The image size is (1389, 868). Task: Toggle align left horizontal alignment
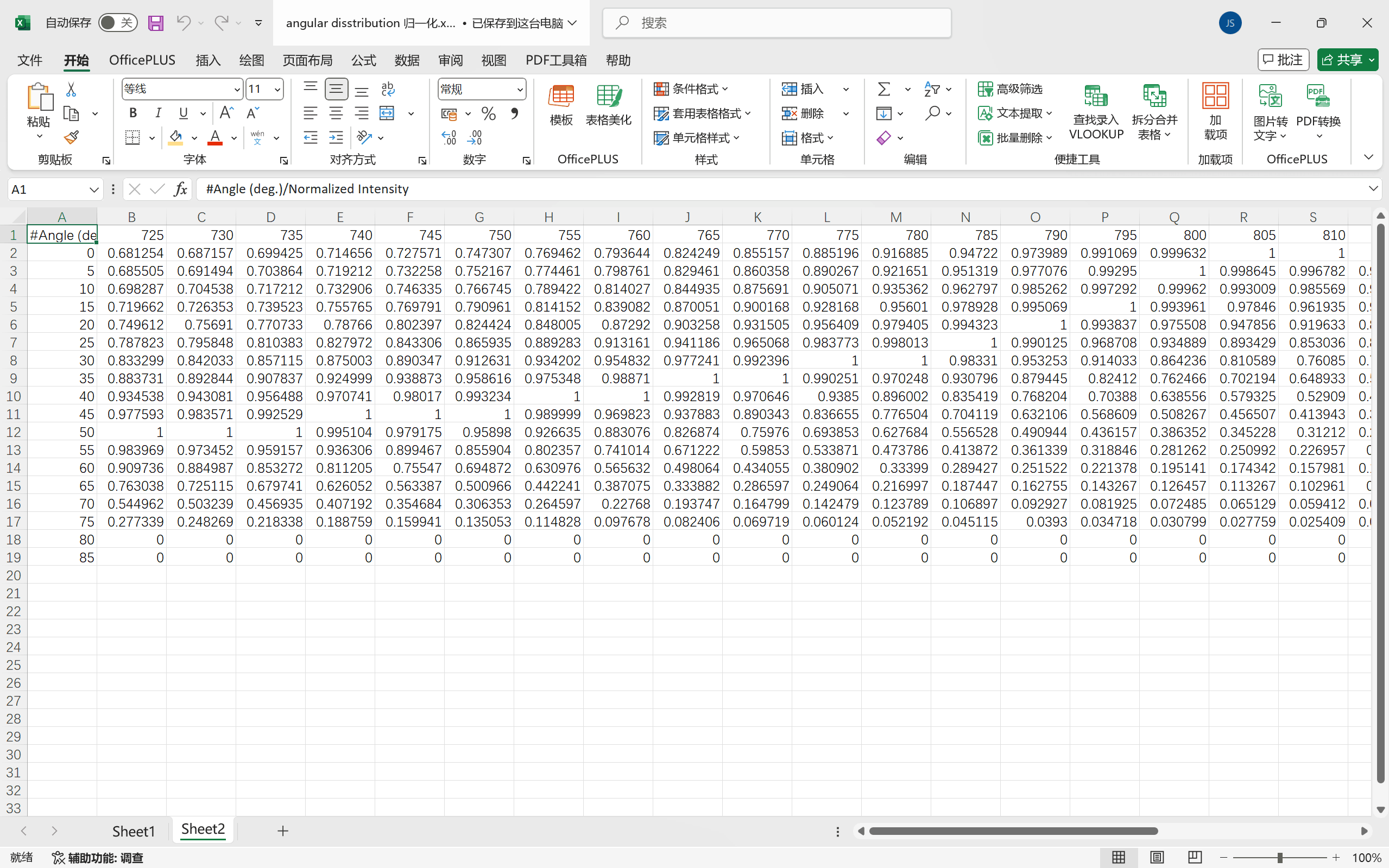[x=311, y=113]
